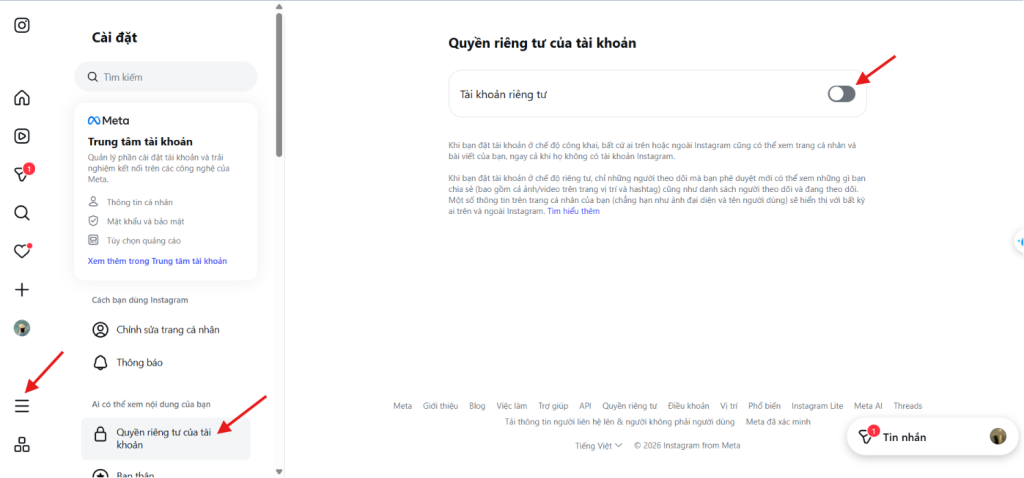The height and width of the screenshot is (478, 1024).
Task: Click Ai có thể xem nội dung của bạn label
Action: 152,404
